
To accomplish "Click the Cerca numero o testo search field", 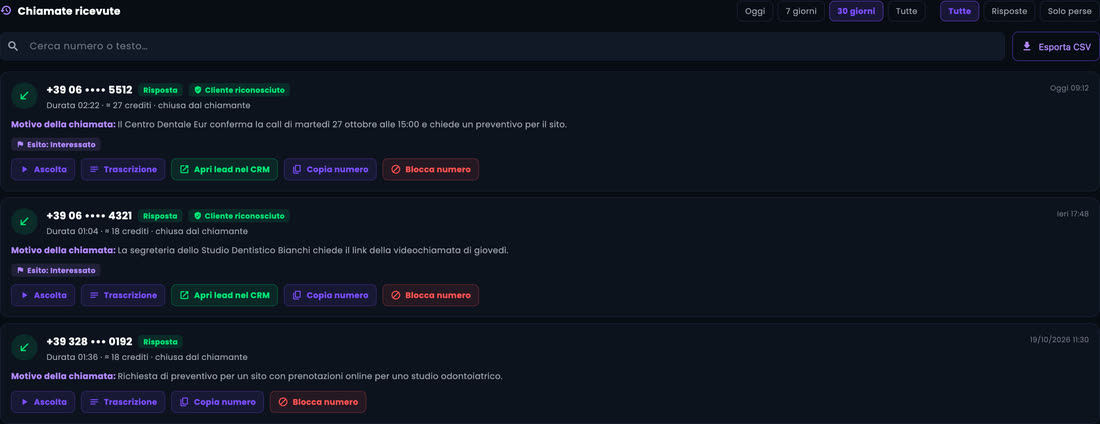I will pyautogui.click(x=502, y=46).
